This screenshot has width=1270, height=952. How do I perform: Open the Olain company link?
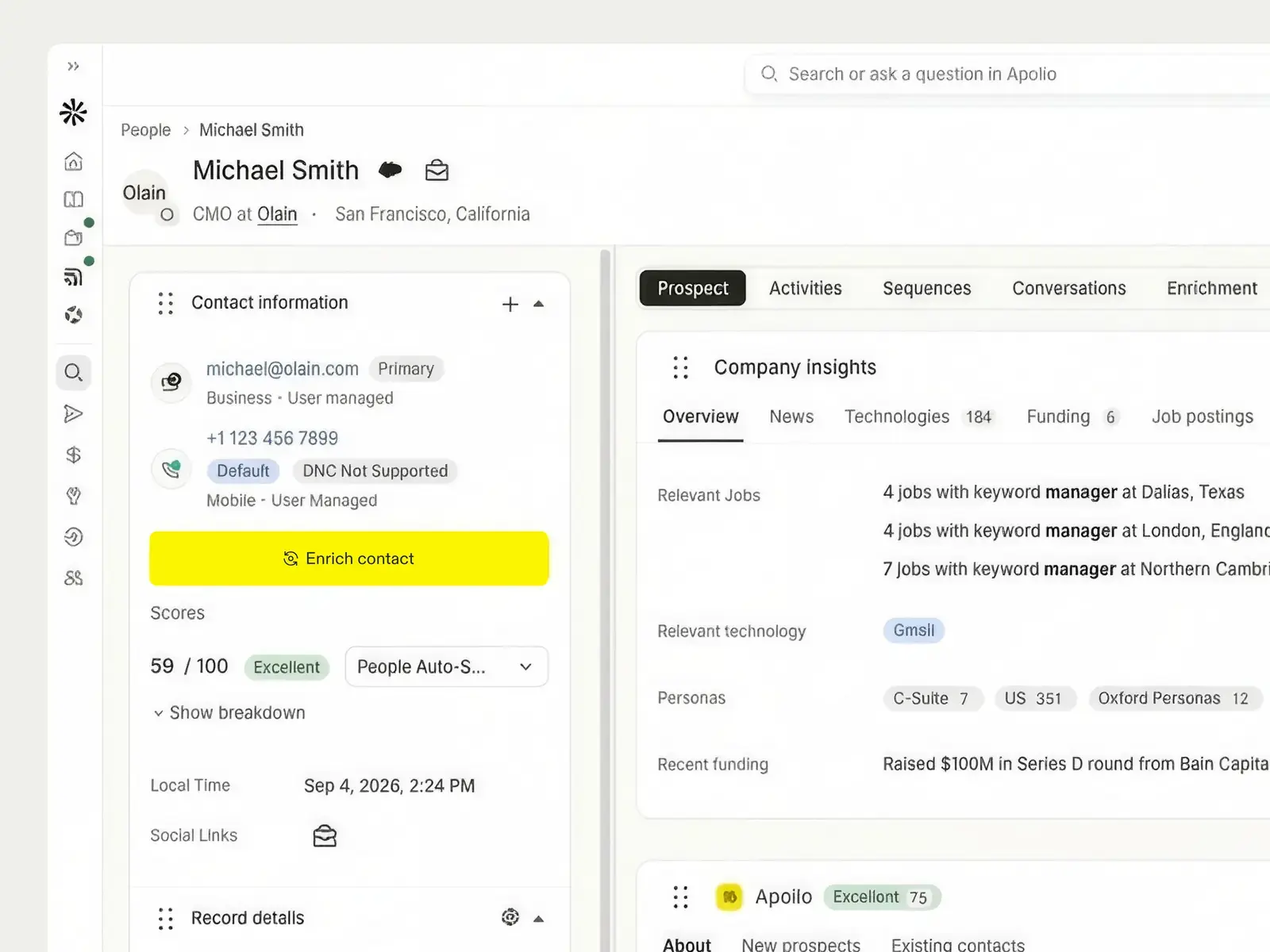tap(277, 214)
